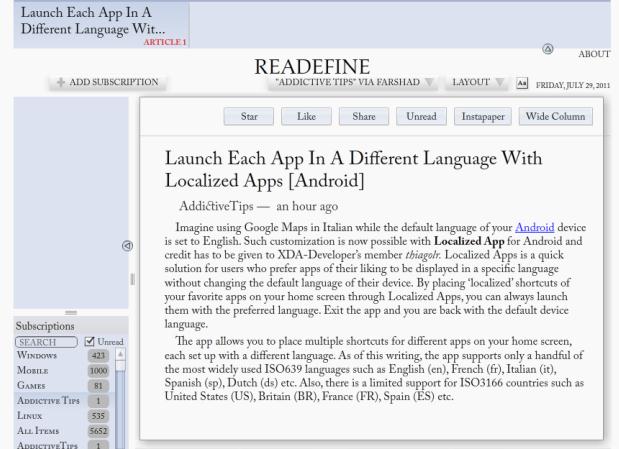Click the Friday, July 29, 2011 date
Screen dimensions: 619x449
pos(573,85)
